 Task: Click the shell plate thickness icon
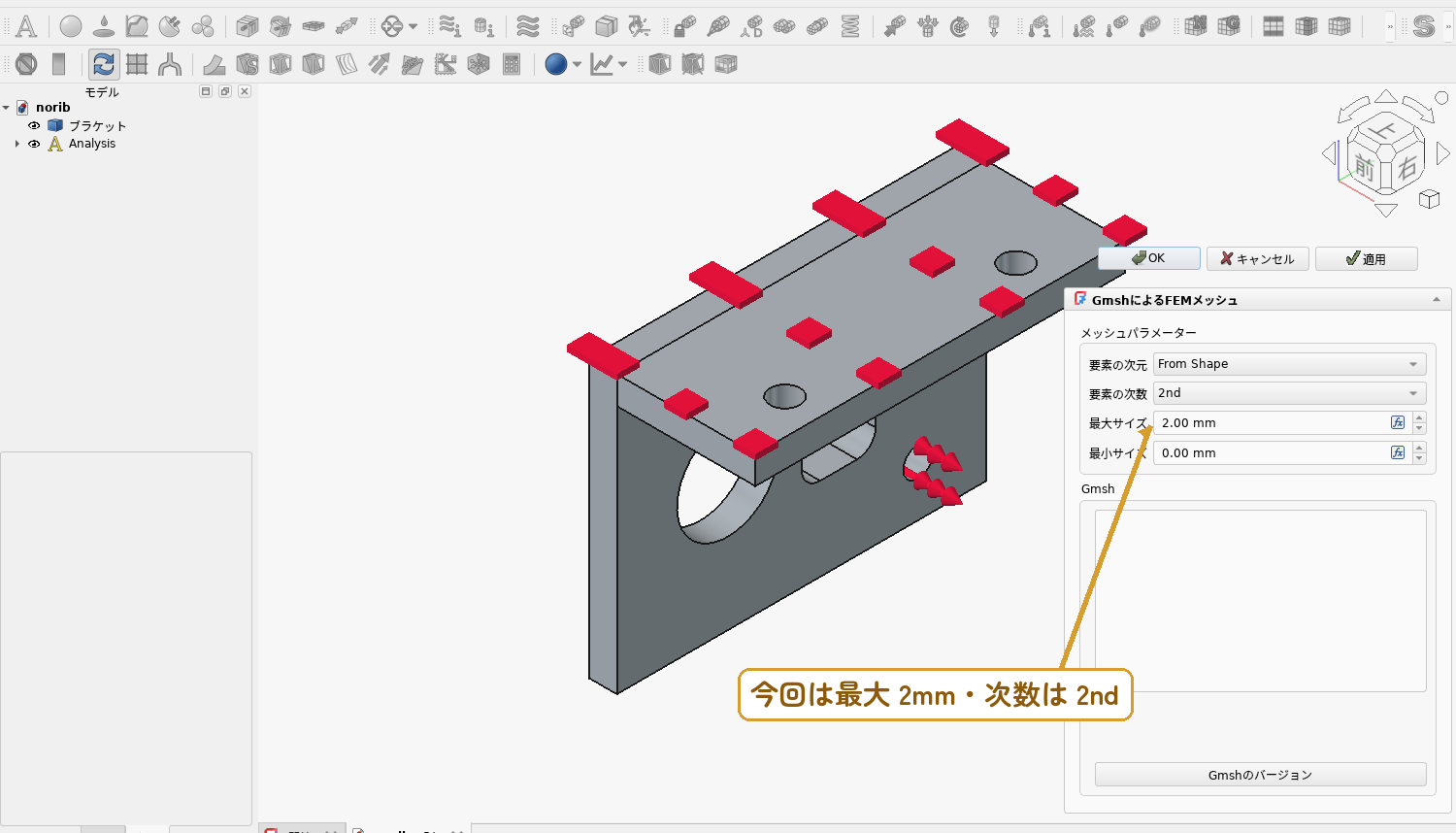(314, 26)
